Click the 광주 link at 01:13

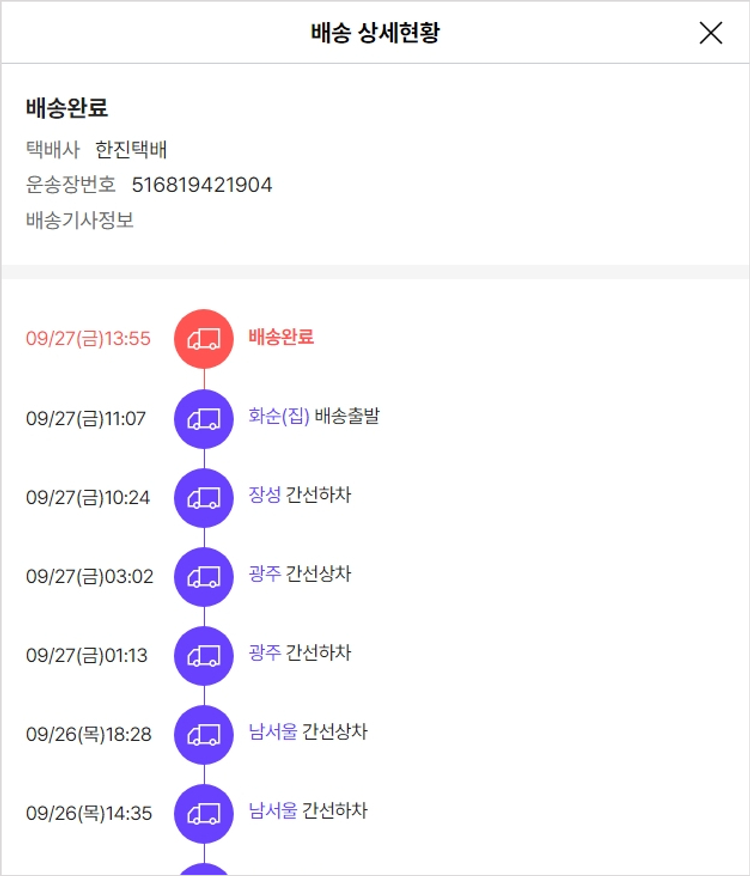265,653
